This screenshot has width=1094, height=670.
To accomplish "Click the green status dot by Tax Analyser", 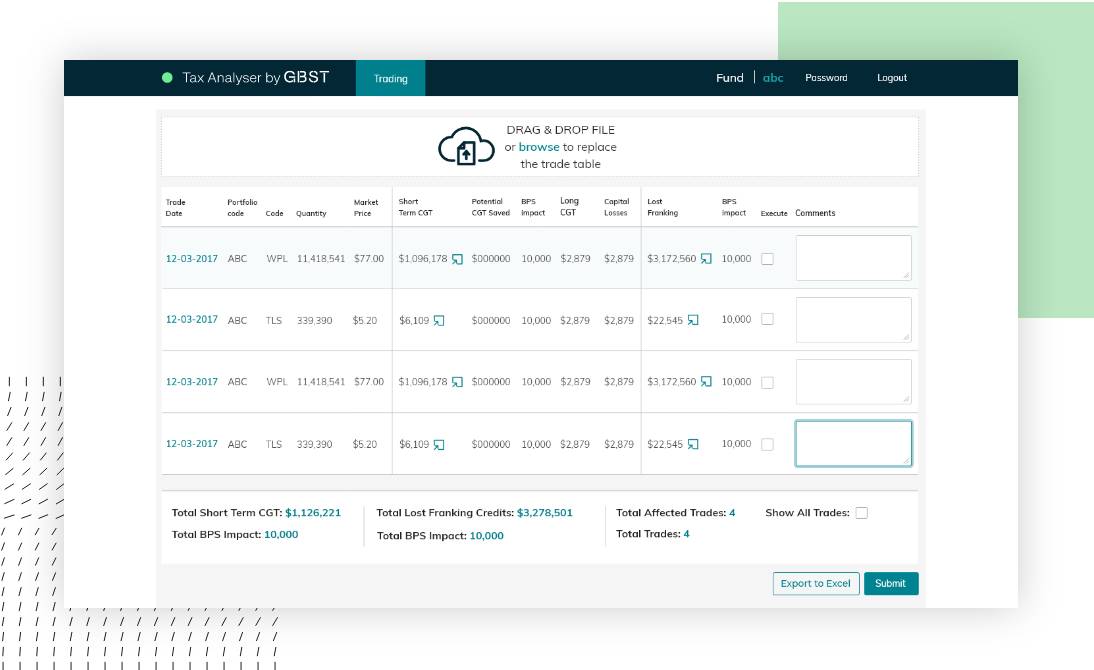I will click(x=167, y=78).
